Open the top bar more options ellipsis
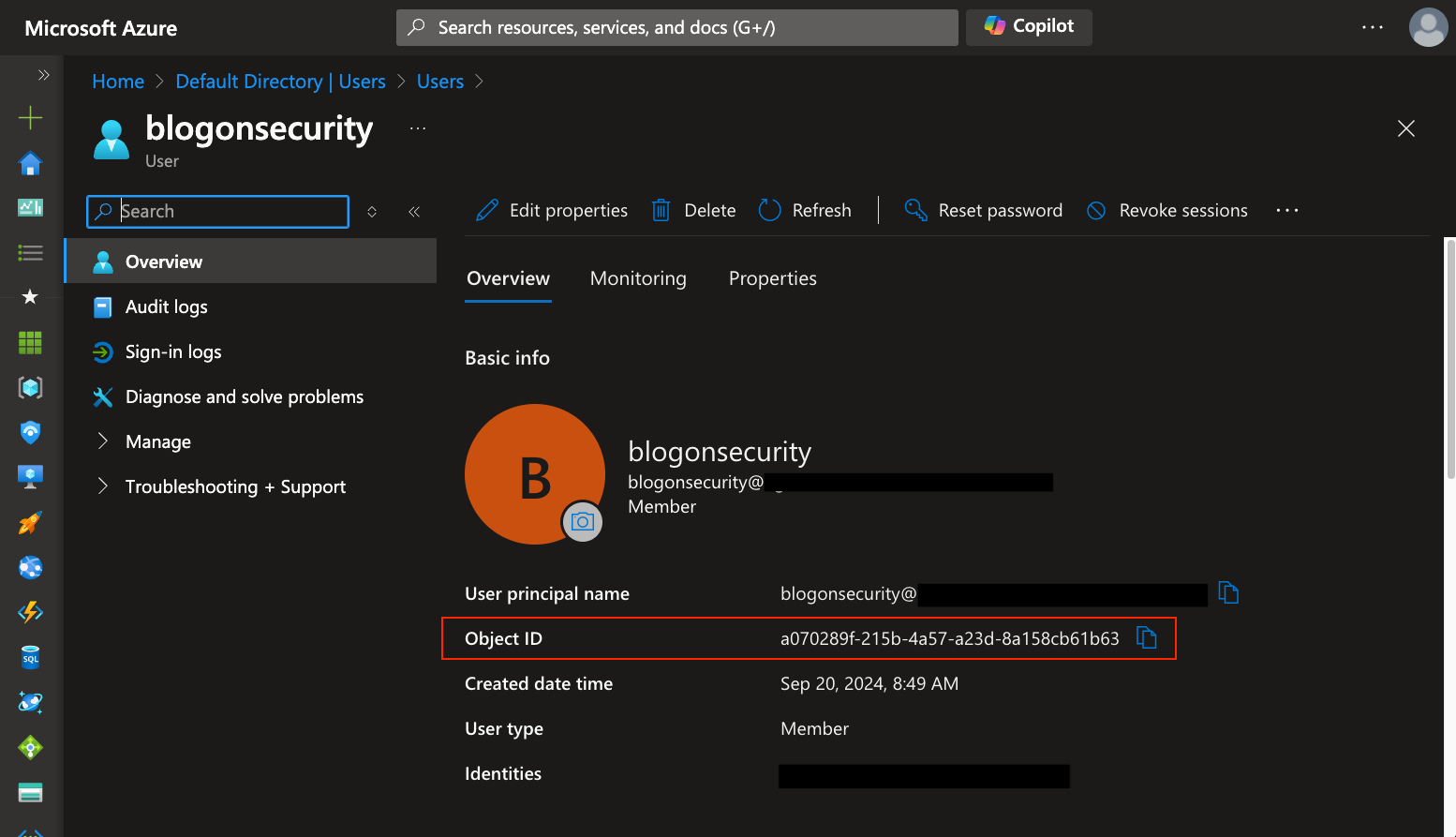This screenshot has height=837, width=1456. [x=1373, y=27]
